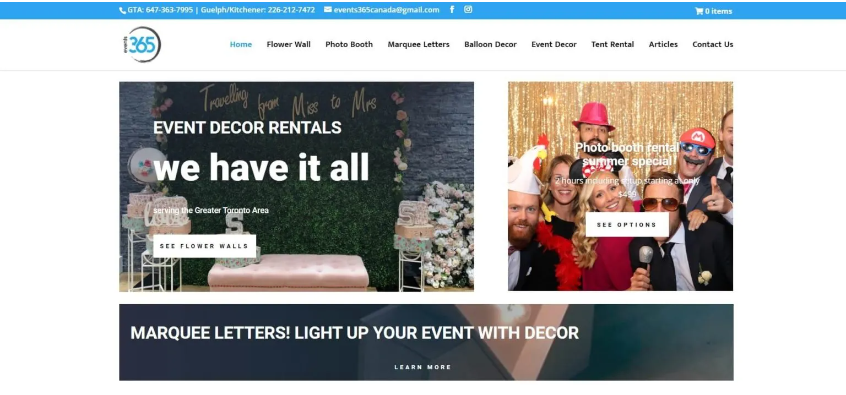Click the shopping cart icon
The image size is (846, 395).
click(x=699, y=11)
